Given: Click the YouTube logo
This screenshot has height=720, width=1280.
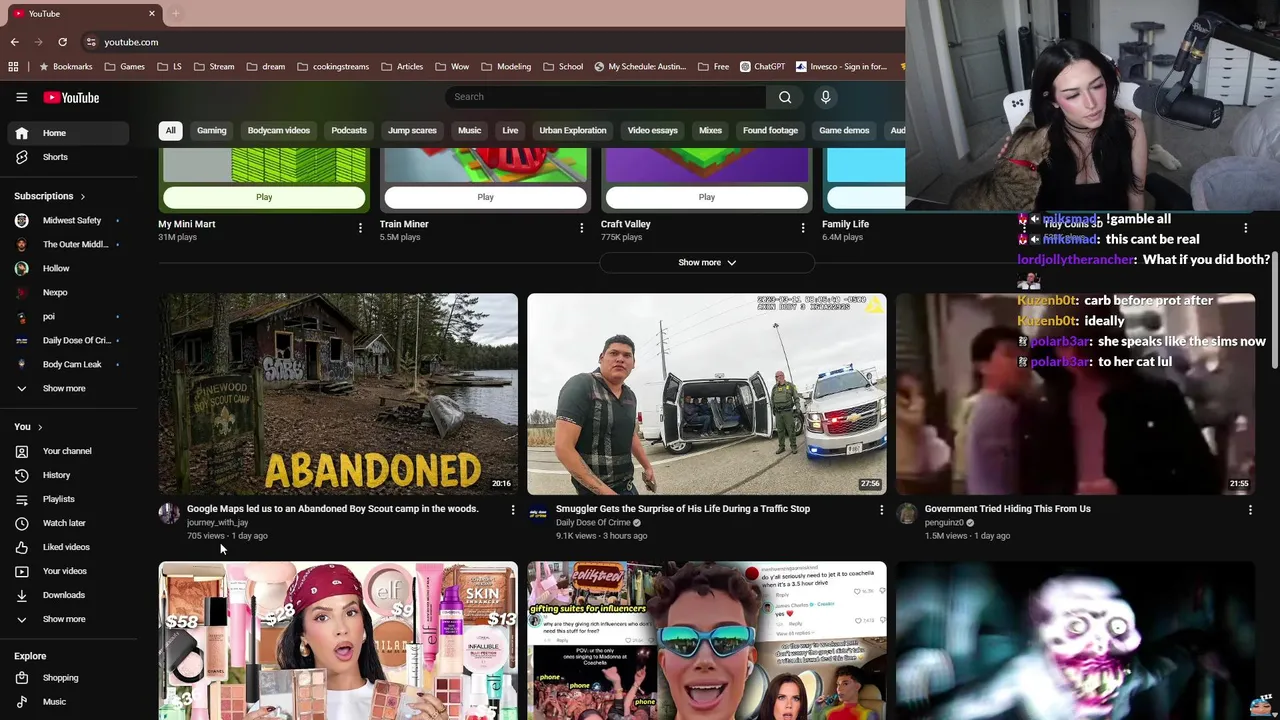Looking at the screenshot, I should point(71,97).
